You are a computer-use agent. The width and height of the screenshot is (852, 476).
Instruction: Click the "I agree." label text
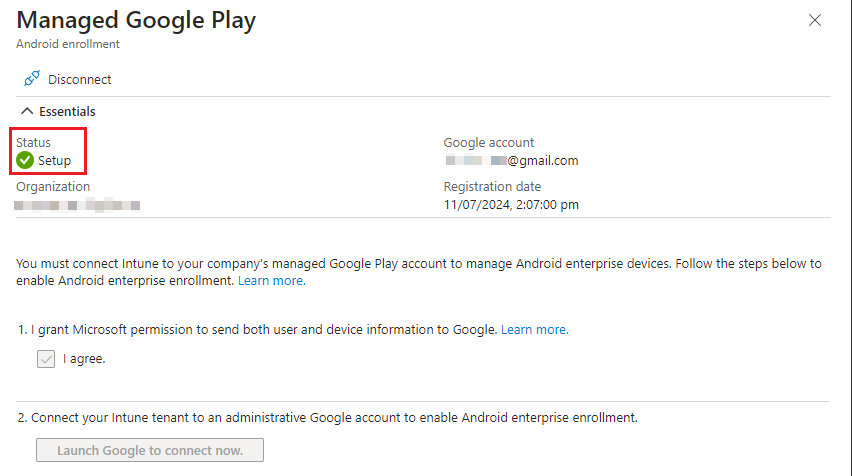[84, 359]
